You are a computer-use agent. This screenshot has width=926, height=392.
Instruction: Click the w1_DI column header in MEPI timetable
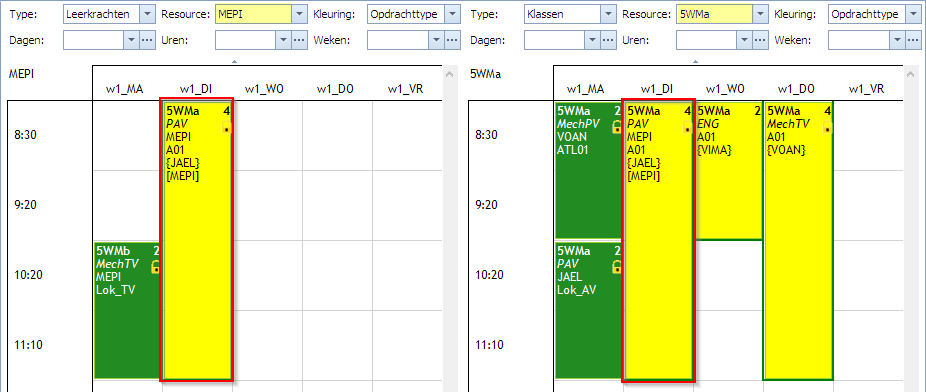tap(195, 89)
